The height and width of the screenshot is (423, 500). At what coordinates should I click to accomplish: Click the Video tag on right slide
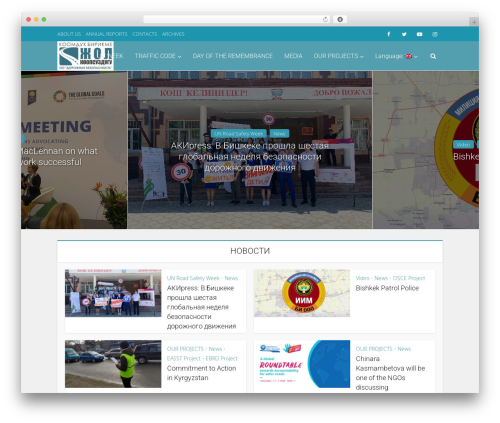(463, 144)
